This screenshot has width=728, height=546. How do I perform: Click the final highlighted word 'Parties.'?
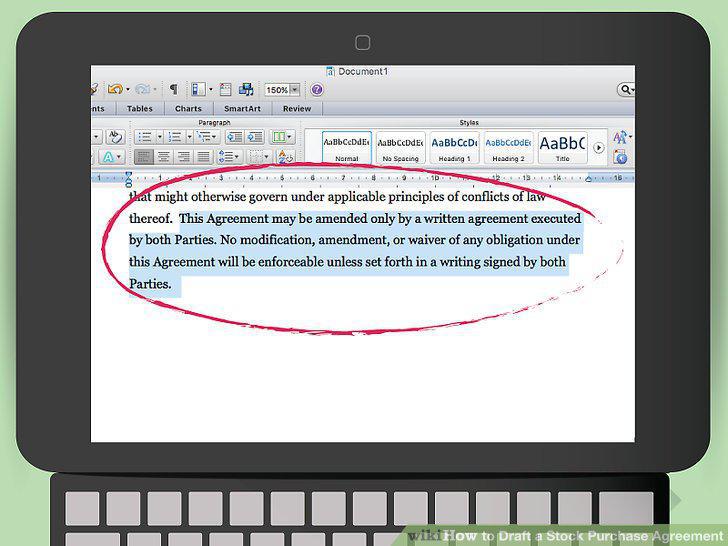[150, 284]
